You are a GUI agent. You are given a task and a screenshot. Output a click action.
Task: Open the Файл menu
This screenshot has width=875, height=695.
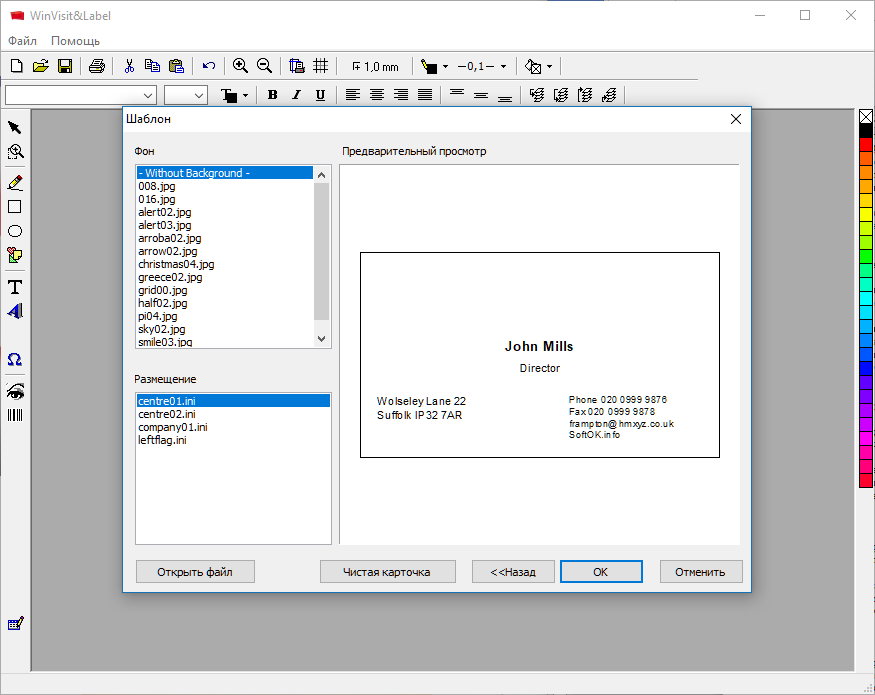pos(22,41)
